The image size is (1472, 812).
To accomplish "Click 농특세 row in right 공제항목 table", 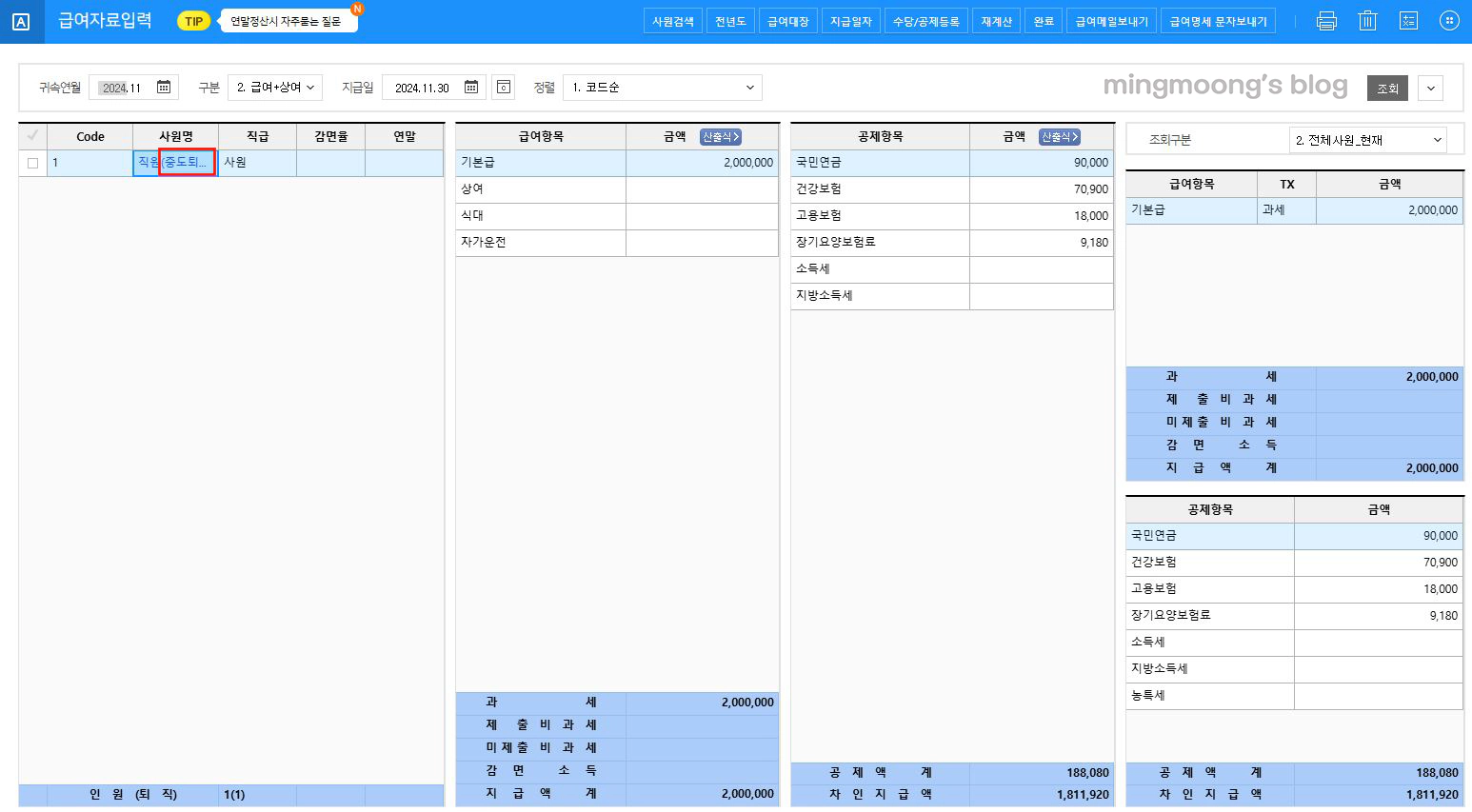I will click(1295, 696).
